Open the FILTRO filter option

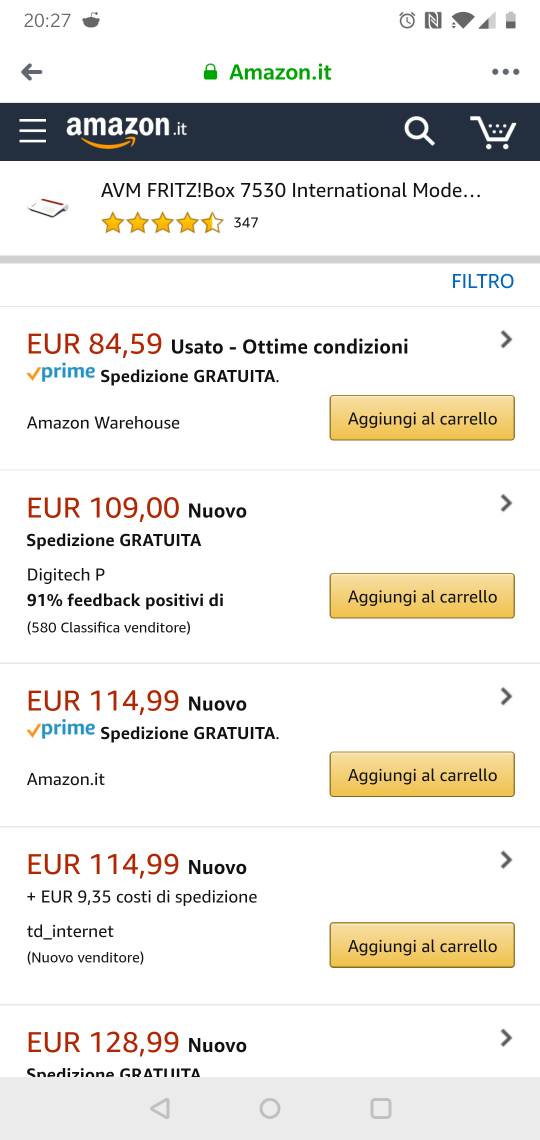point(483,281)
